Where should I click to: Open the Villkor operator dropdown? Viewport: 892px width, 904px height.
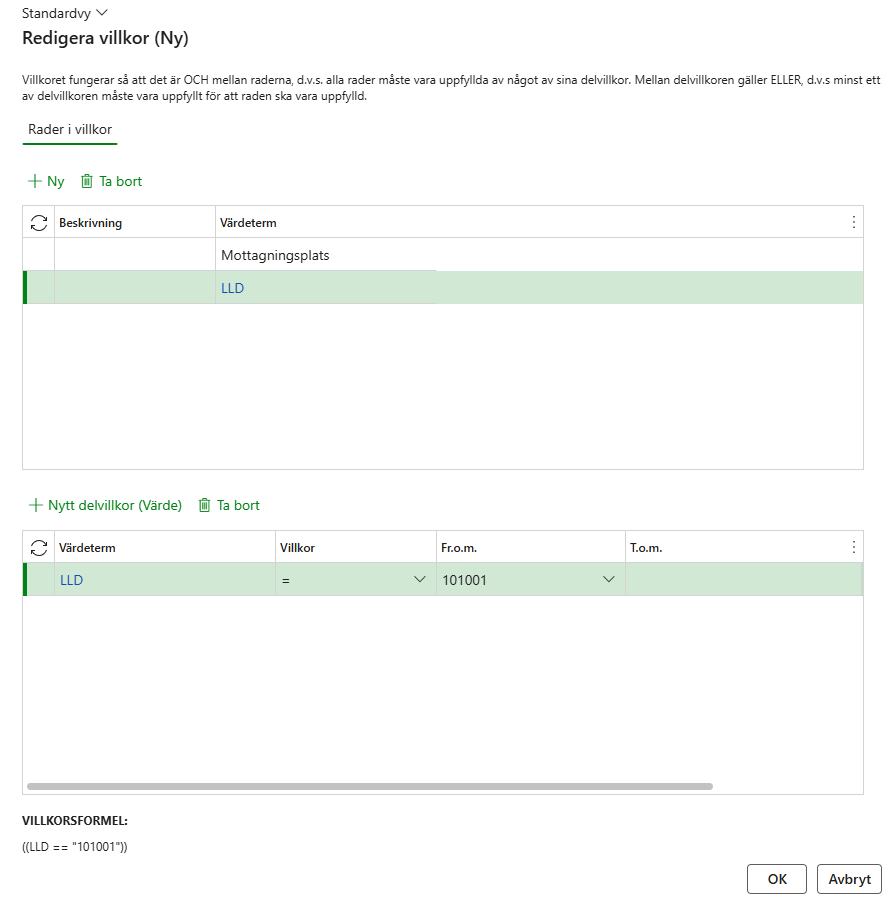[x=419, y=580]
